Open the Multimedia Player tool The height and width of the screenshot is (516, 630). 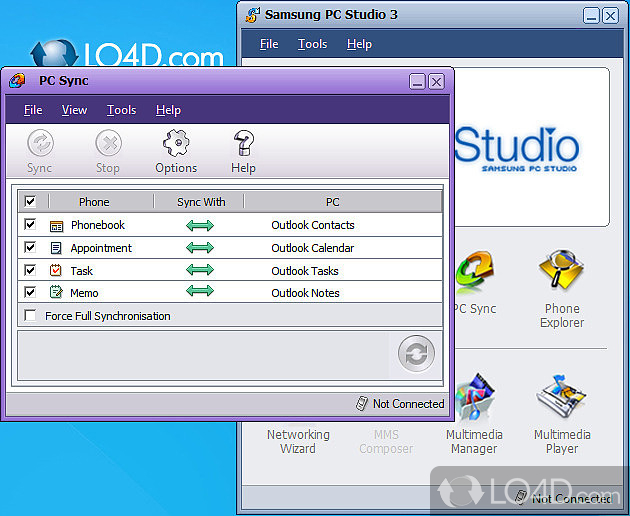point(561,400)
